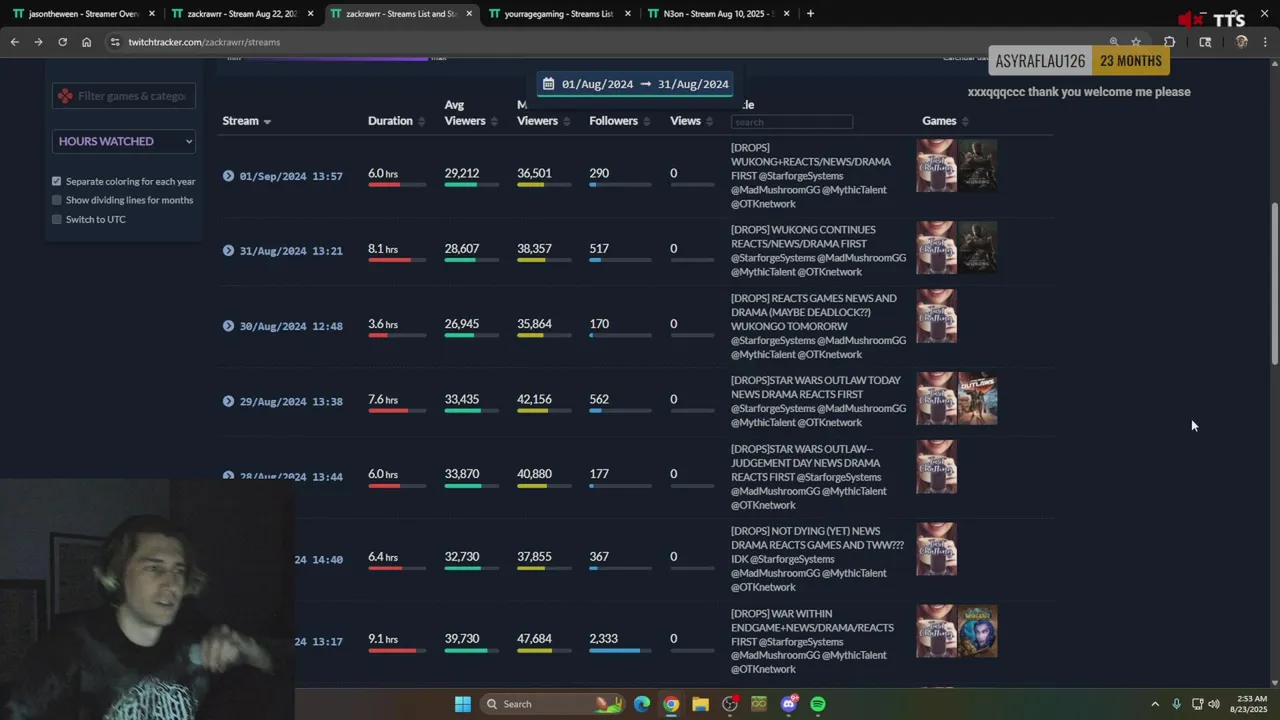The height and width of the screenshot is (720, 1280).
Task: Sort table by Games column
Action: 945,121
